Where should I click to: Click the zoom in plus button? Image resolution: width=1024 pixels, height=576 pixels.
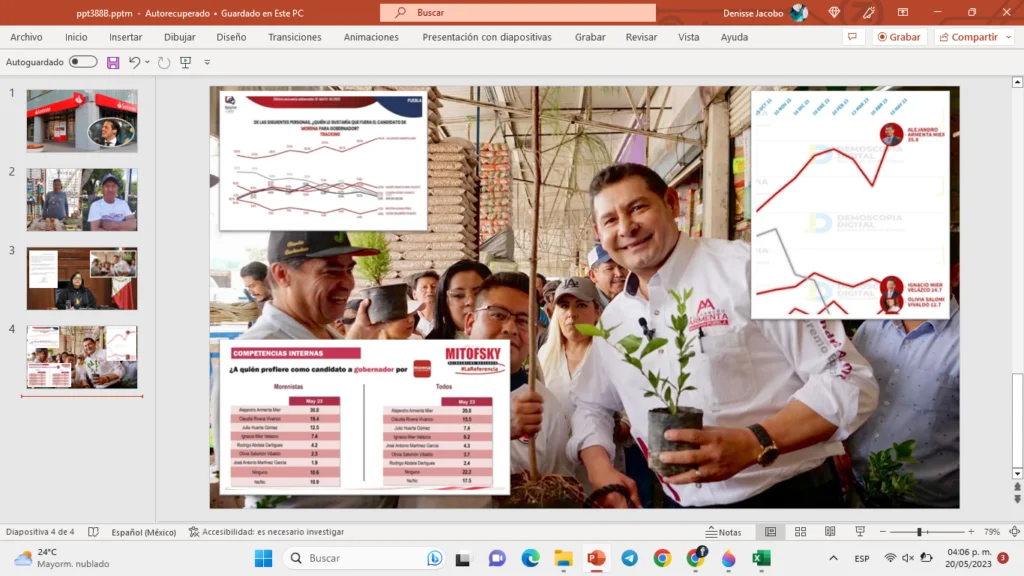(x=971, y=532)
